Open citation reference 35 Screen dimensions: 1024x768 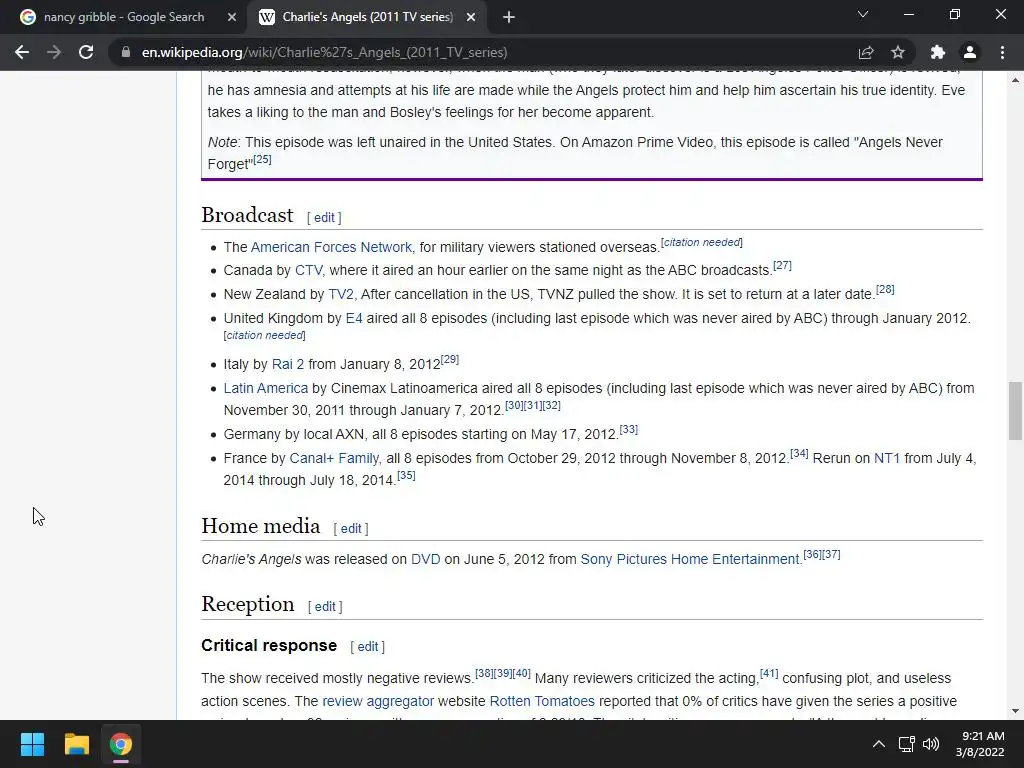click(x=406, y=475)
